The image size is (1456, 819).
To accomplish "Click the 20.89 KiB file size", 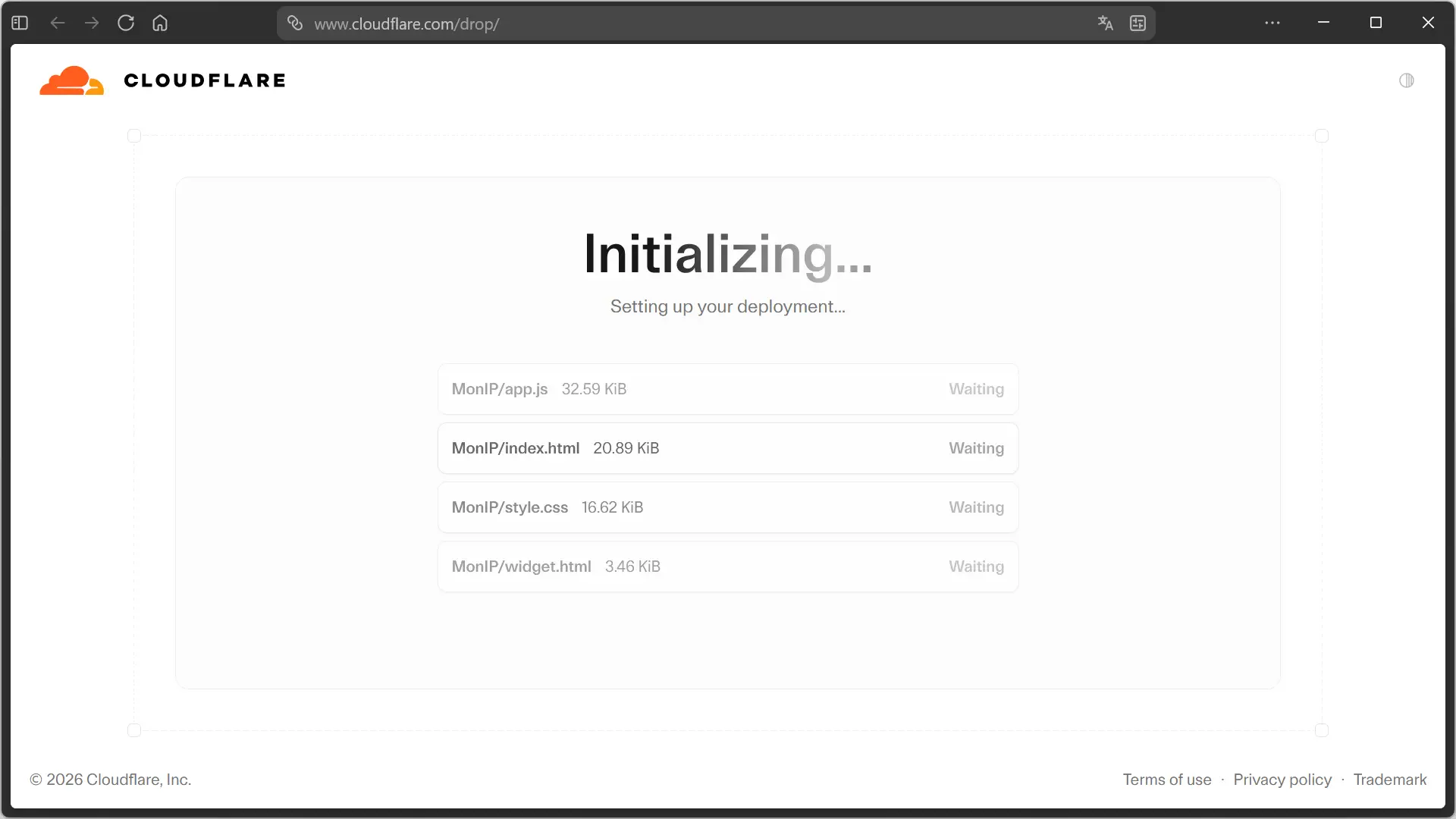I will 626,448.
